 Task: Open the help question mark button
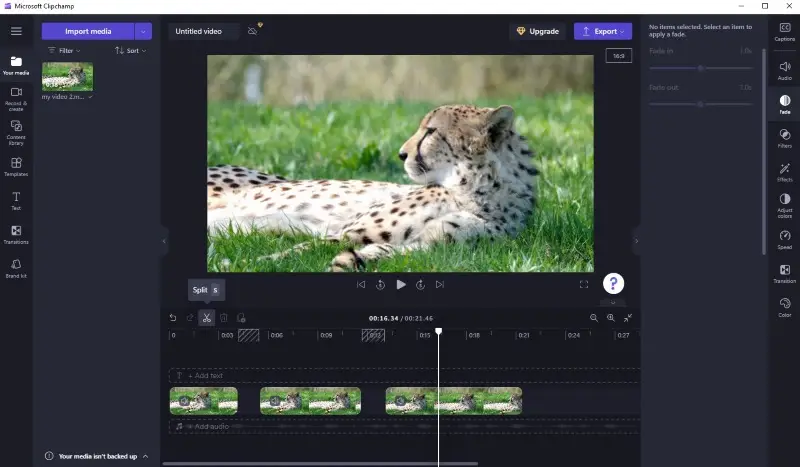click(x=613, y=284)
